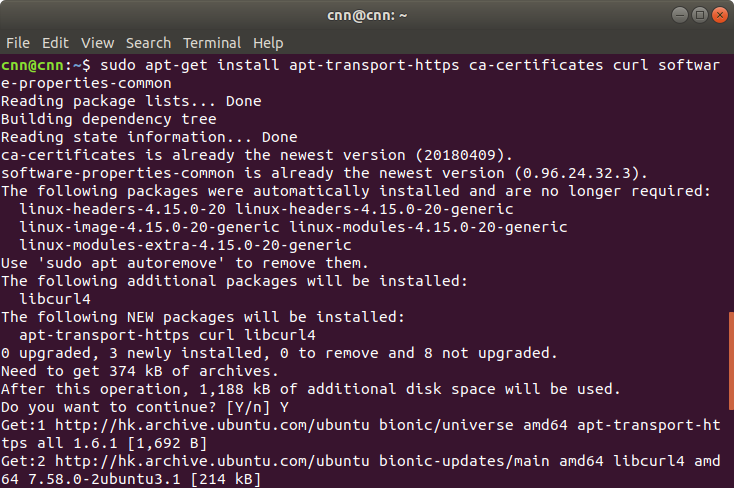Click the 'e-properties-common' wrapped command text
The height and width of the screenshot is (488, 734).
(x=86, y=83)
